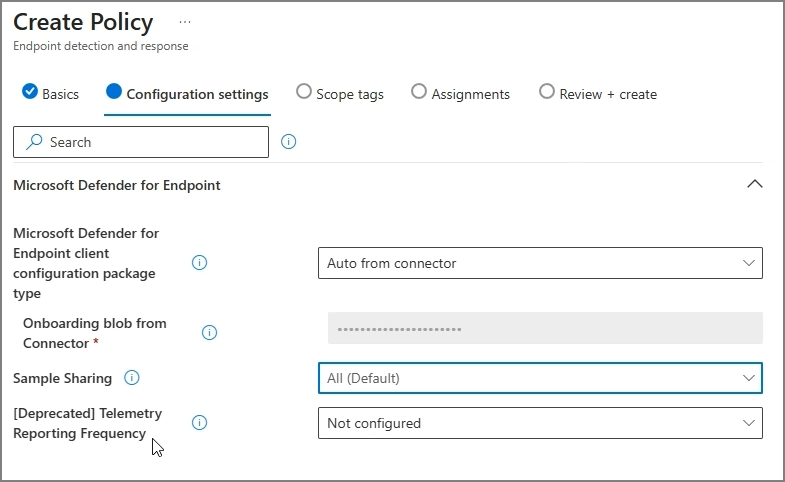Viewport: 785px width, 482px height.
Task: Go back to the Basics step
Action: [51, 94]
